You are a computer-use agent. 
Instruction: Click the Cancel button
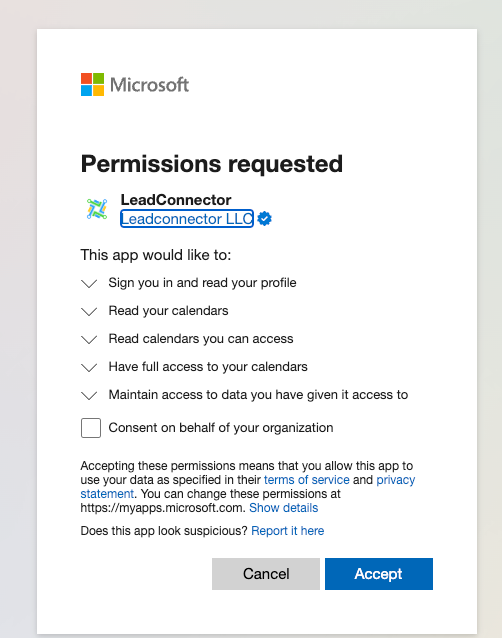click(266, 574)
